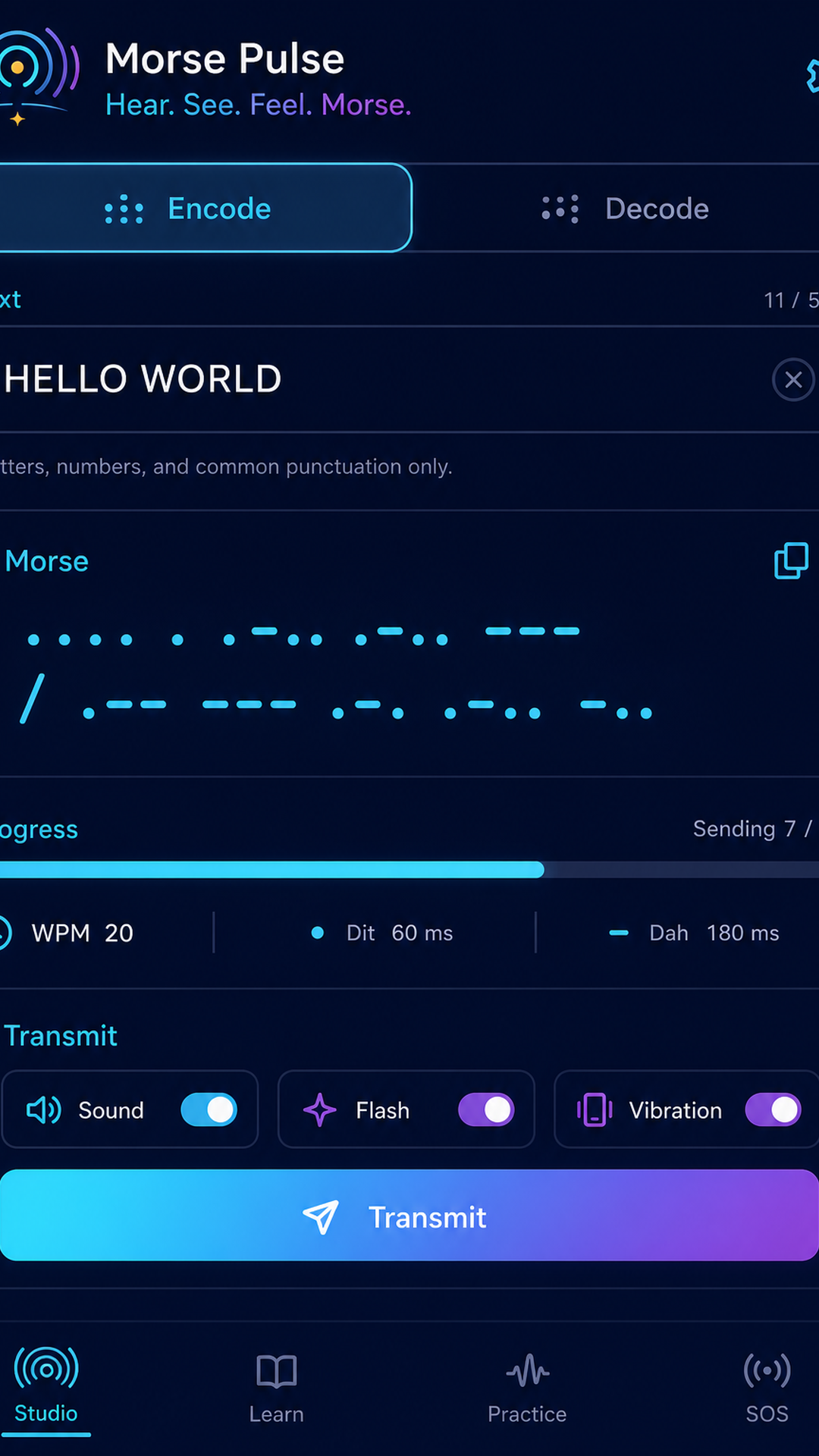Disable the Sound toggle
Screen dimensions: 819x1456
point(209,1110)
